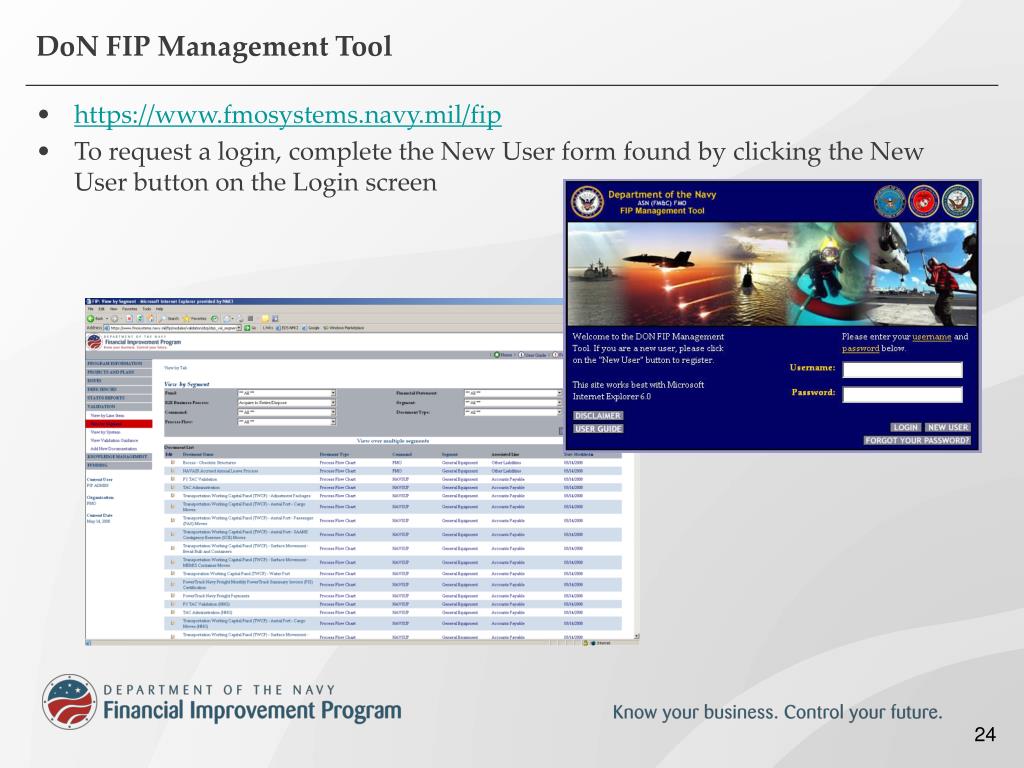Click the Password input field
Viewport: 1024px width, 768px height.
click(903, 394)
